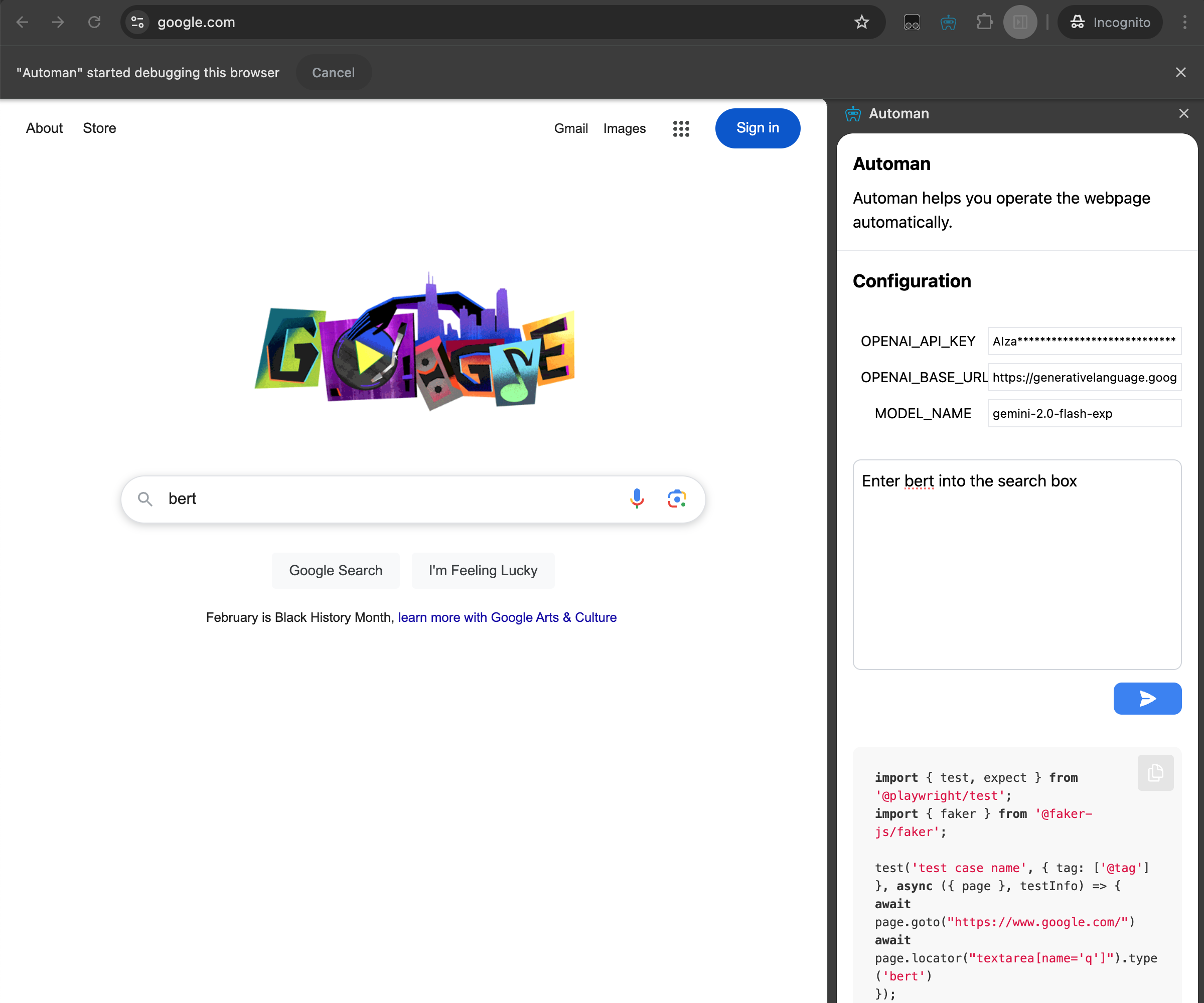This screenshot has height=1003, width=1204.
Task: Bookmark this page with the star icon
Action: [x=862, y=23]
